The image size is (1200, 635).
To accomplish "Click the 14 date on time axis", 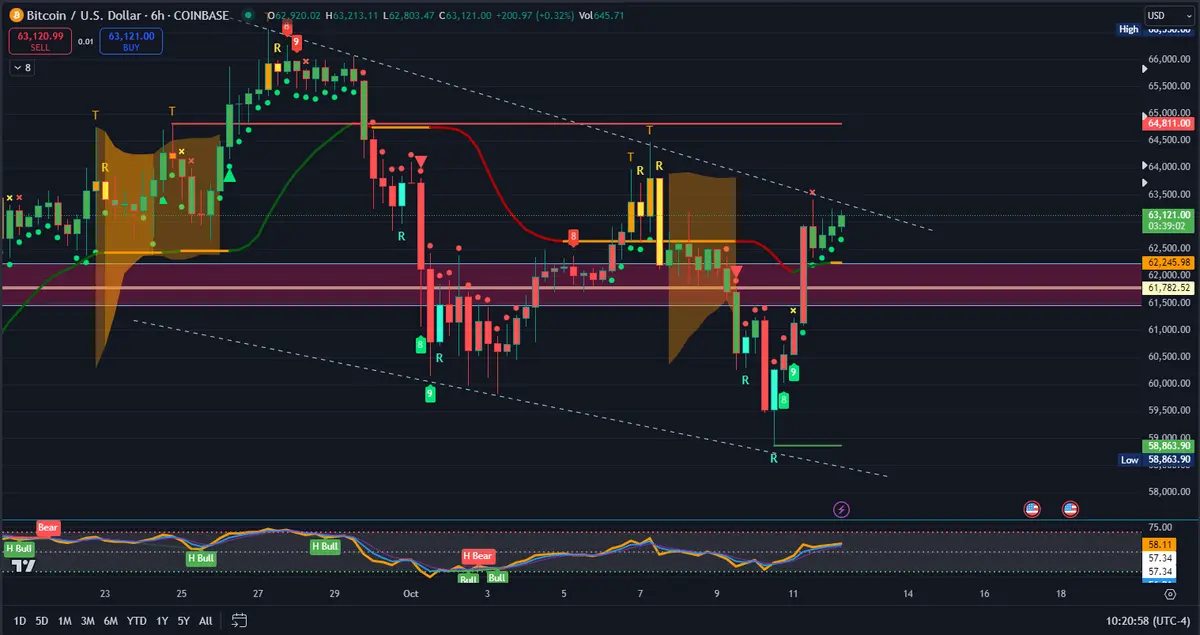I will [x=907, y=593].
